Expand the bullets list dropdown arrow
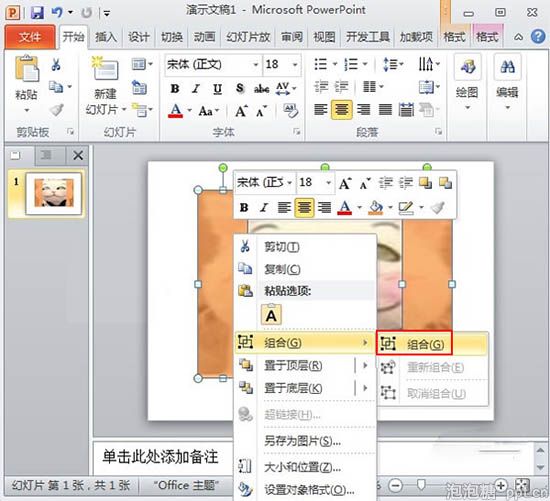 [335, 64]
